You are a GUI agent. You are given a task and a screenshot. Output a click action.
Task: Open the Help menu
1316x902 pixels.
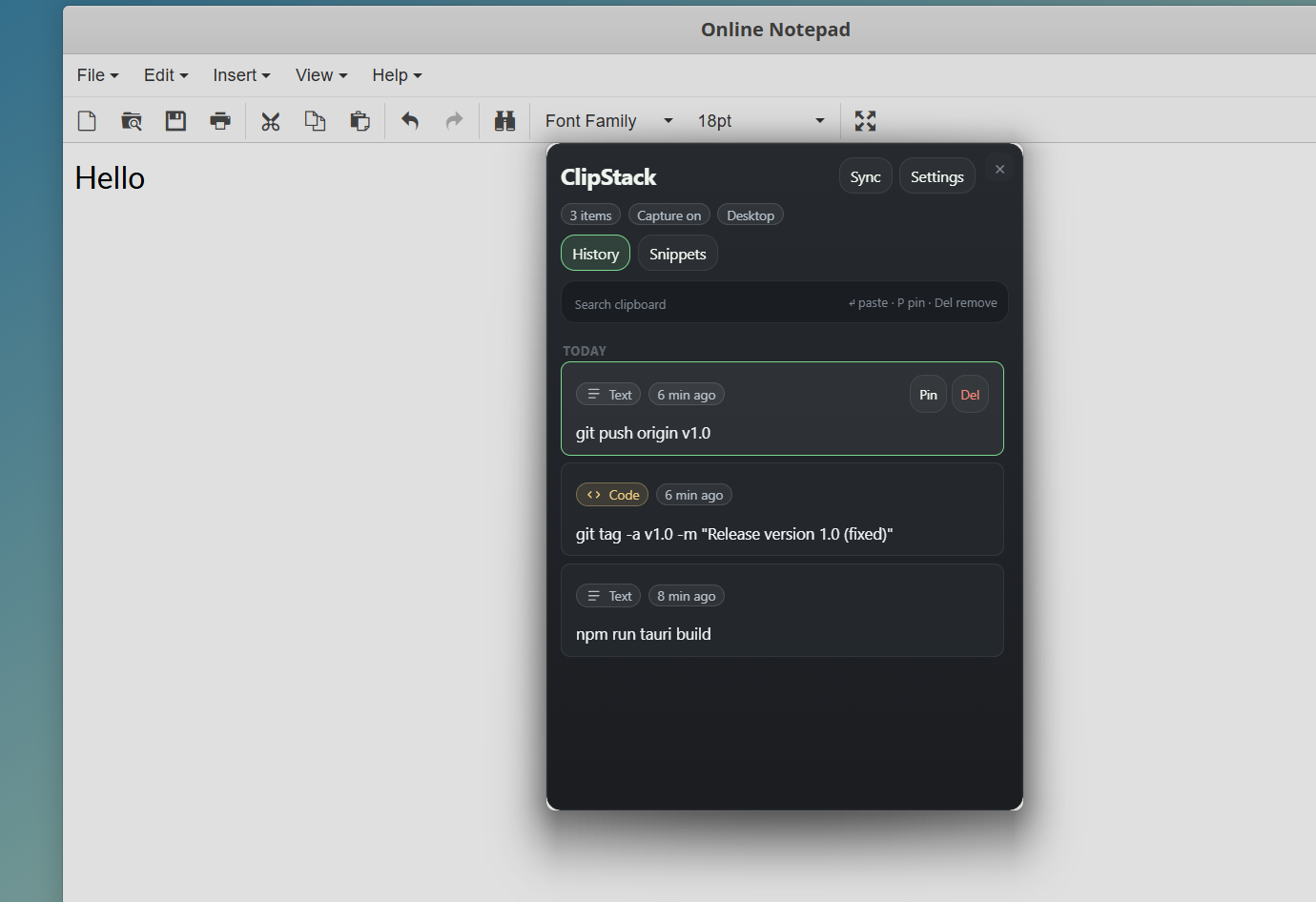click(397, 75)
